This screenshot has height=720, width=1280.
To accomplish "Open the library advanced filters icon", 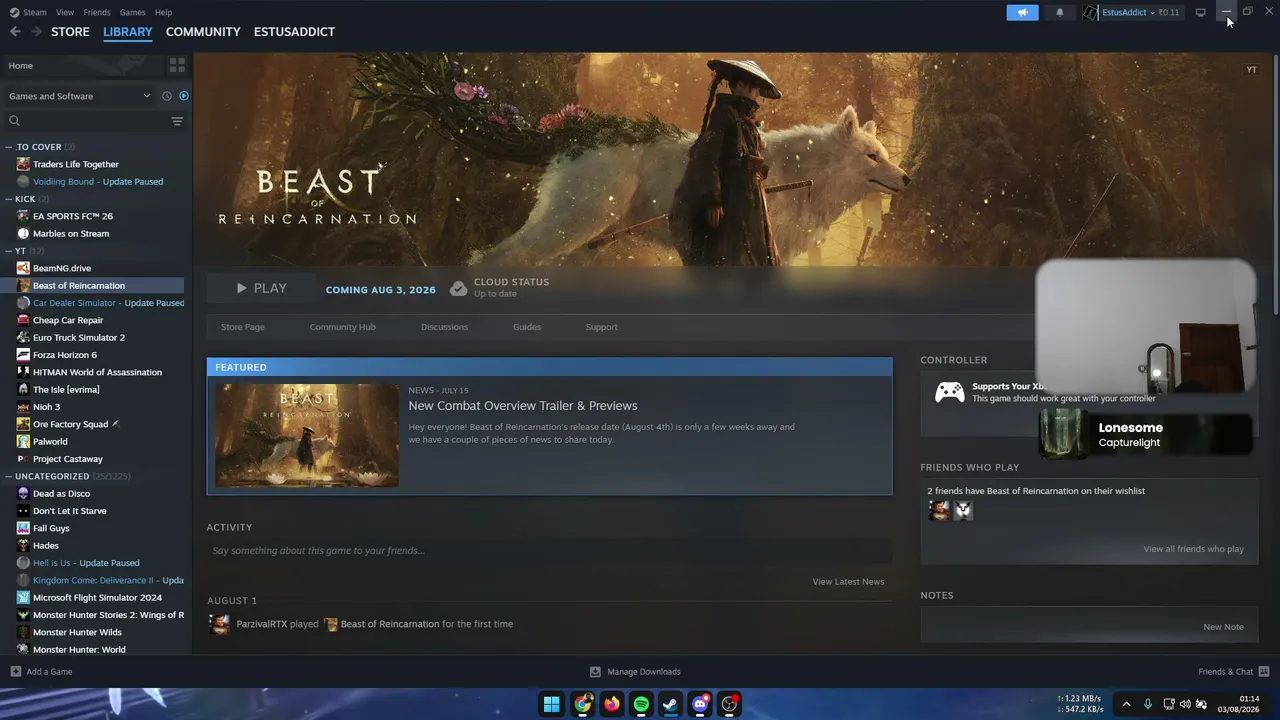I will 177,121.
